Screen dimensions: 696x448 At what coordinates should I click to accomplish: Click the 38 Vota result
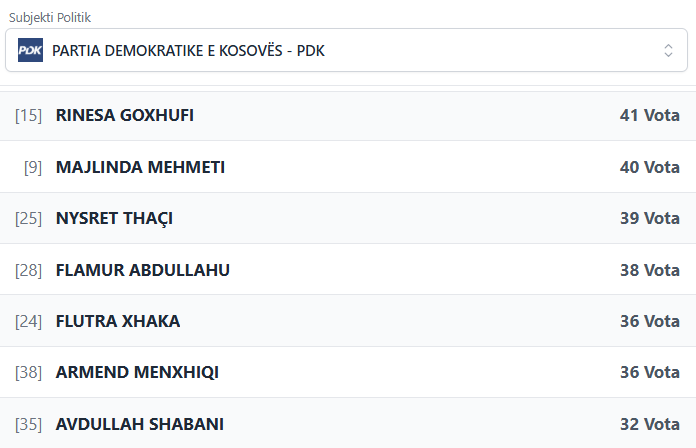(649, 270)
